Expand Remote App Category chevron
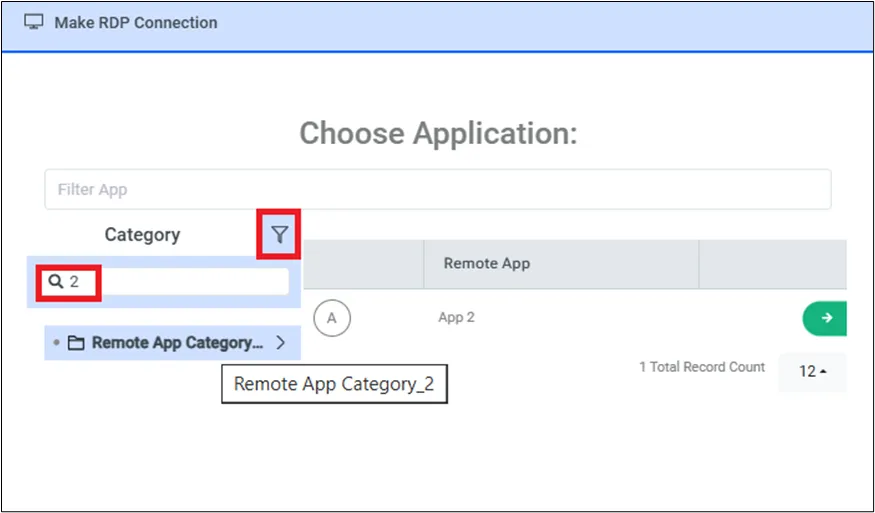Screen dimensions: 875x513 coord(281,343)
